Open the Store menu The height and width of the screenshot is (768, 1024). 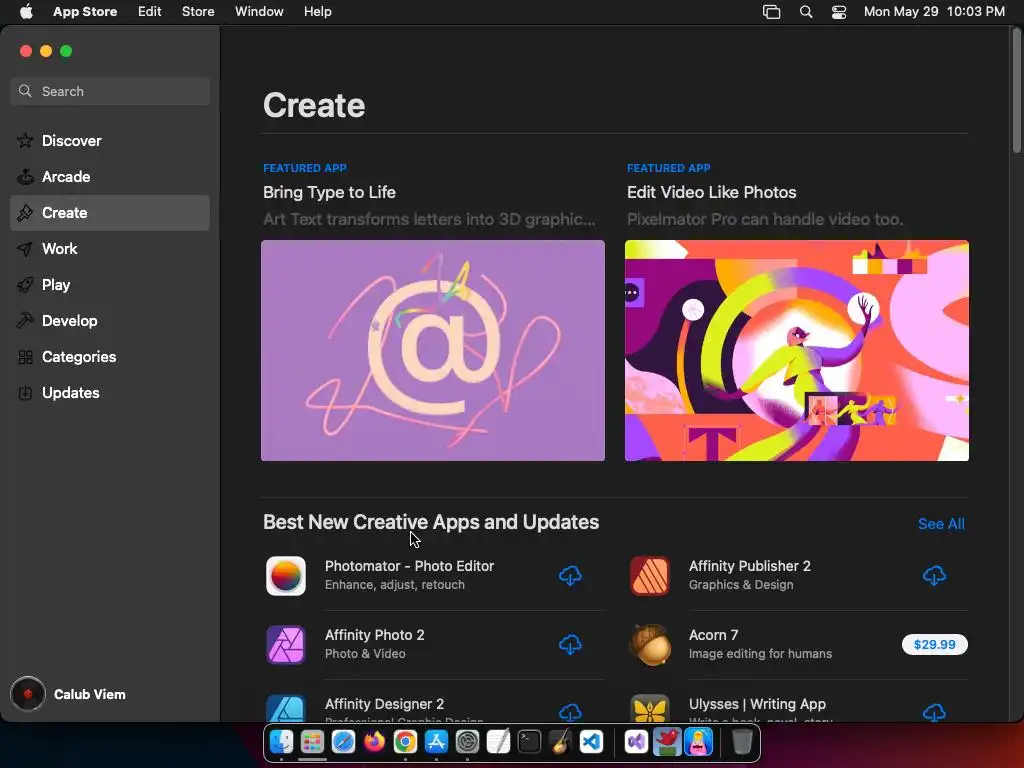pyautogui.click(x=198, y=12)
